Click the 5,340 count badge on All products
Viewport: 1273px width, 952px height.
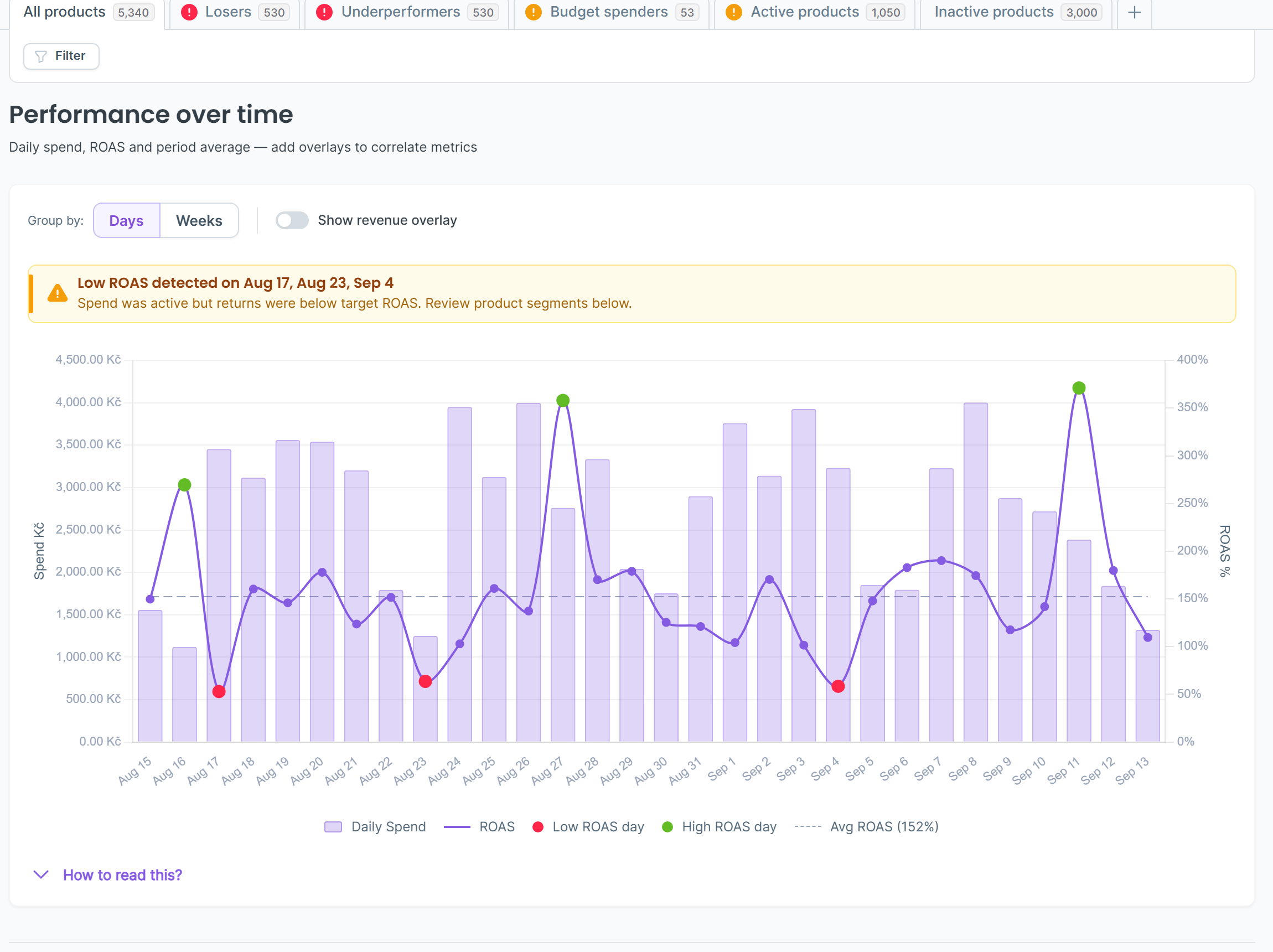coord(133,12)
